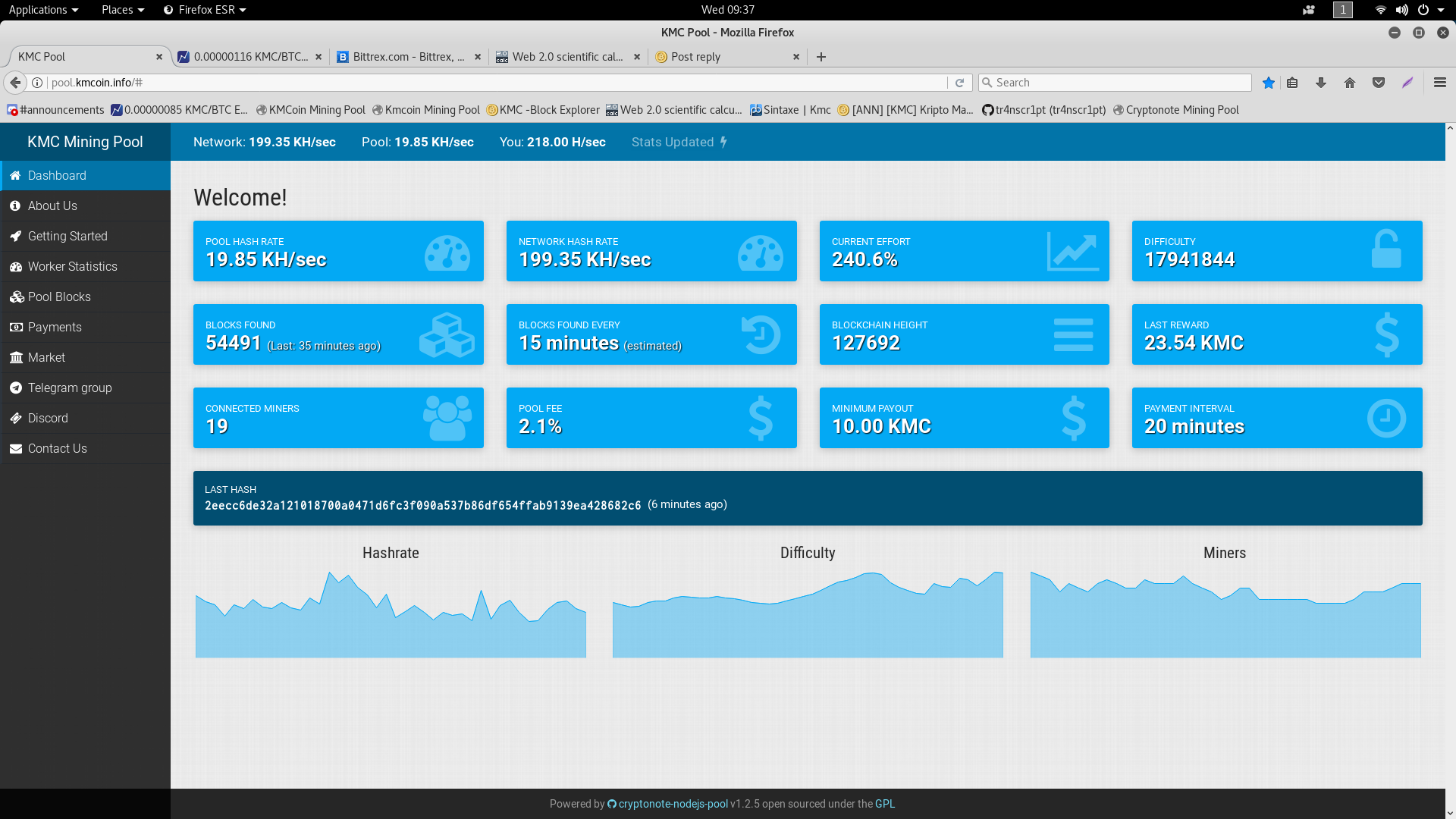Open the Applications system menu
1456x819 pixels.
43,10
